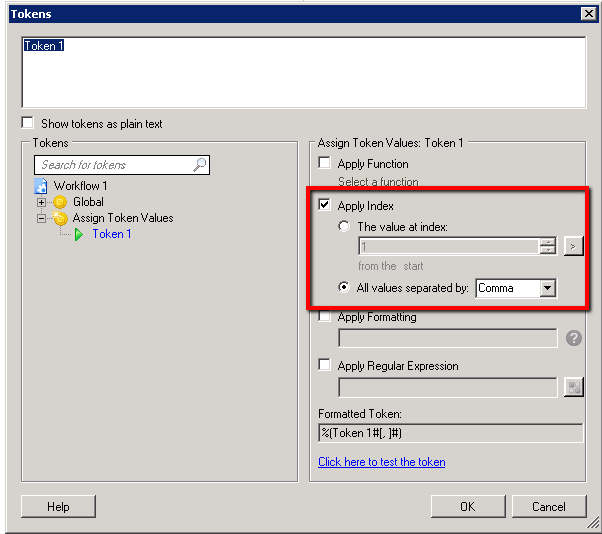
Task: Expand the Global tree node
Action: point(41,202)
